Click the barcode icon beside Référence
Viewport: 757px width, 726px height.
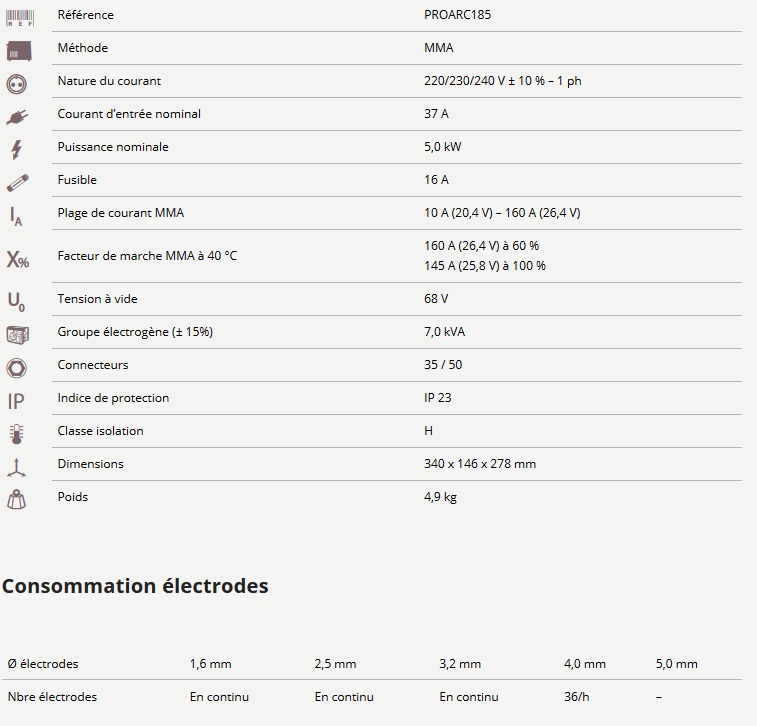click(18, 18)
